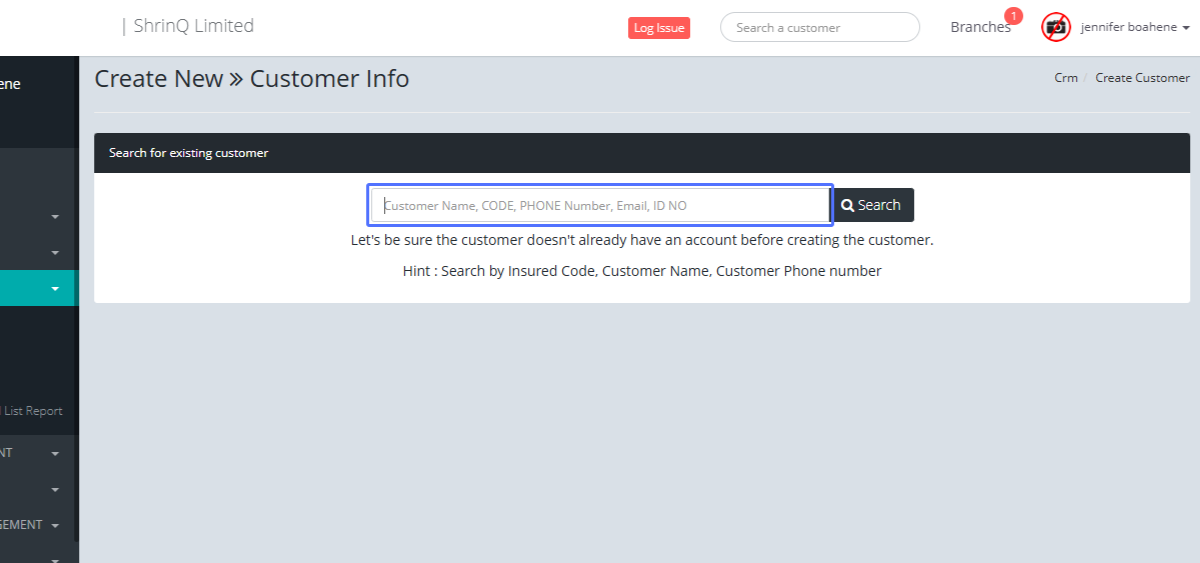Click the Create Customer breadcrumb
1200x563 pixels.
[1142, 78]
